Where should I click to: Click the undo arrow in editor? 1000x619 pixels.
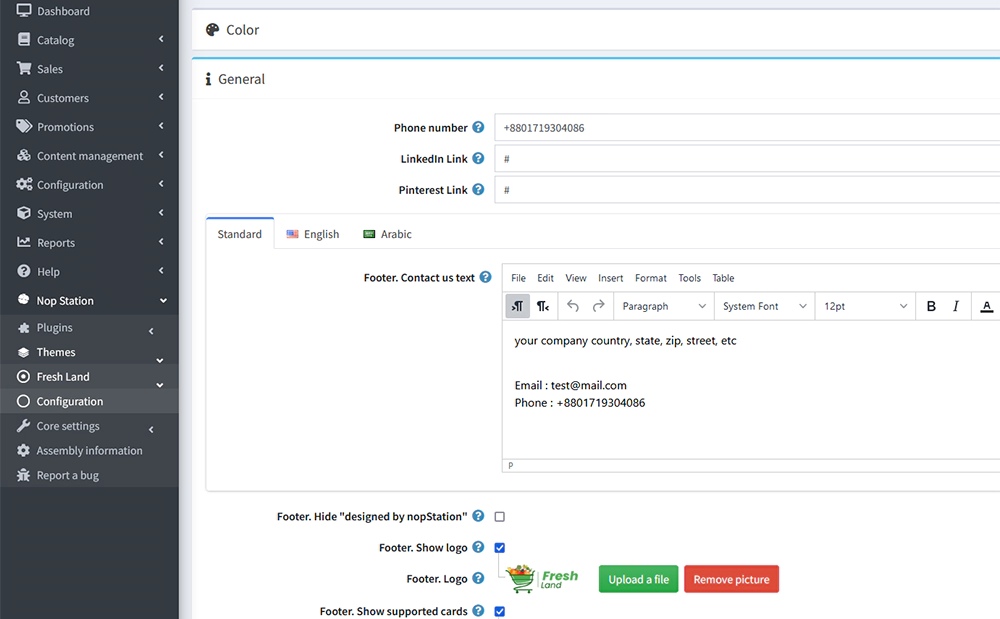point(573,306)
